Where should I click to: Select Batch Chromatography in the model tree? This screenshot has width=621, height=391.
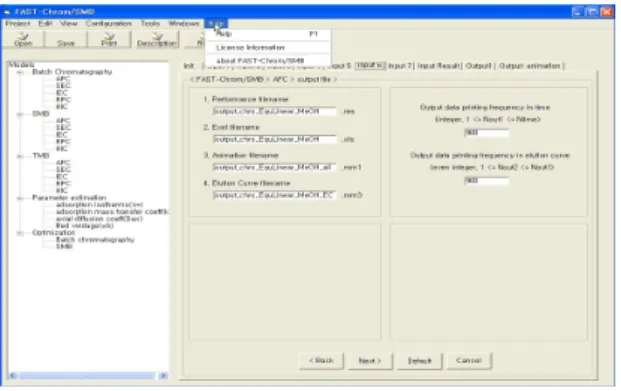[x=72, y=72]
